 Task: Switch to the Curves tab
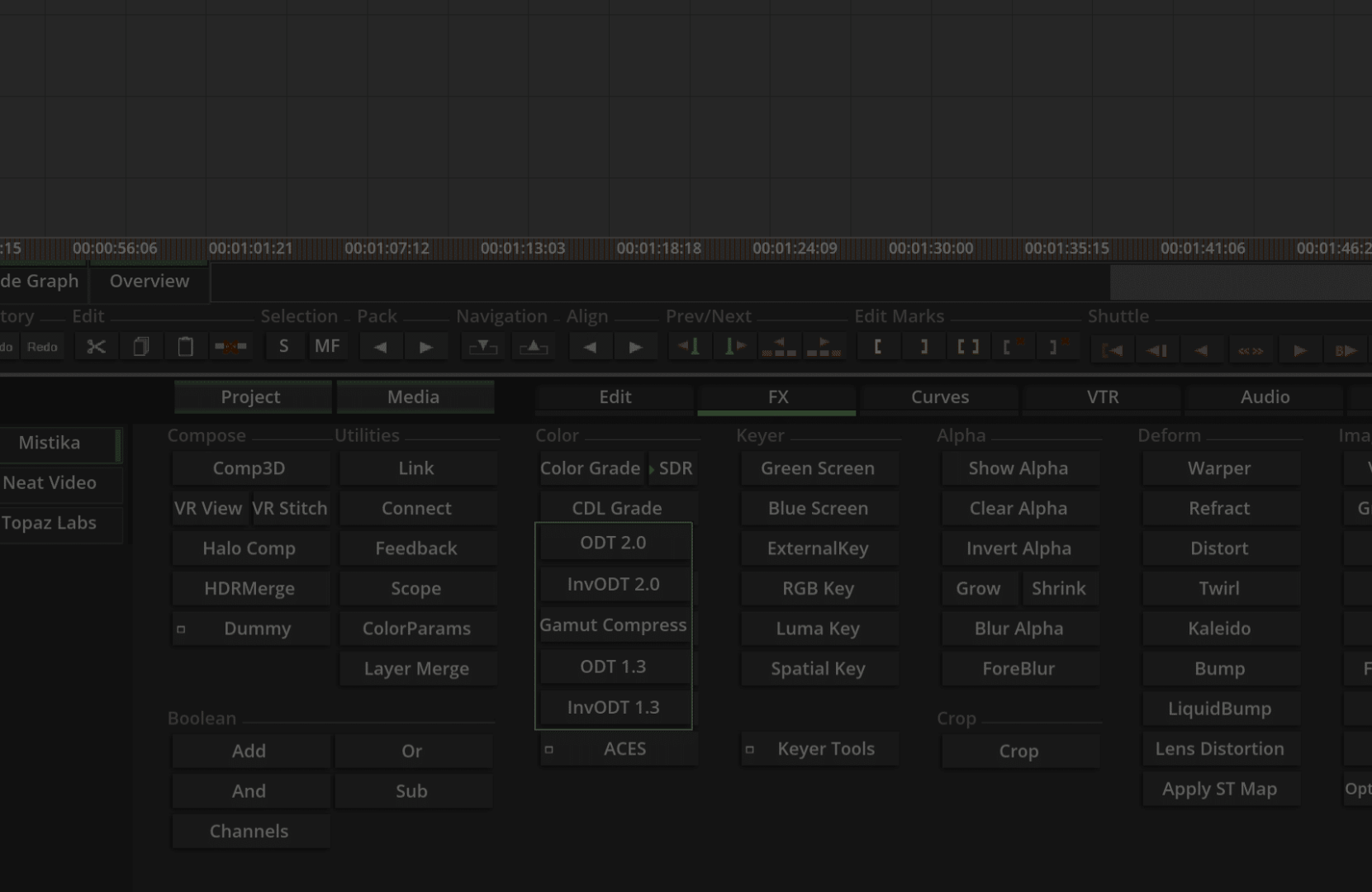939,396
